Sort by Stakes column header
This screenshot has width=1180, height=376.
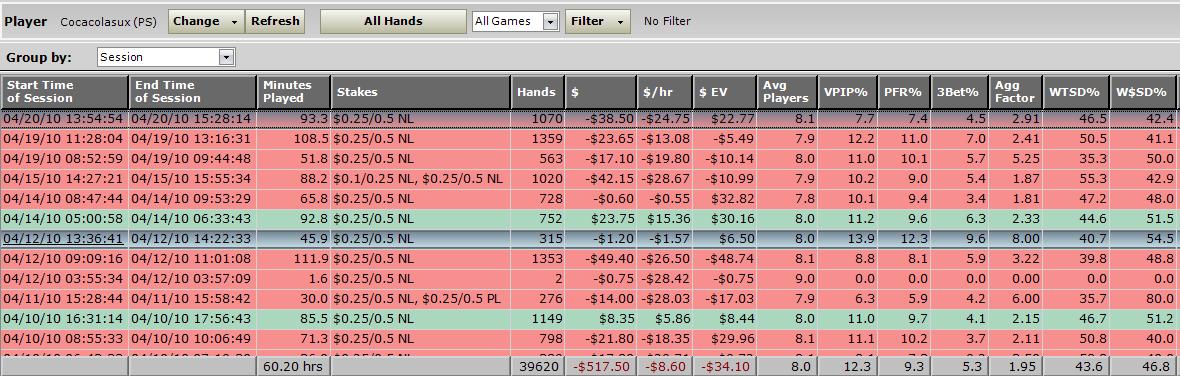(x=421, y=92)
